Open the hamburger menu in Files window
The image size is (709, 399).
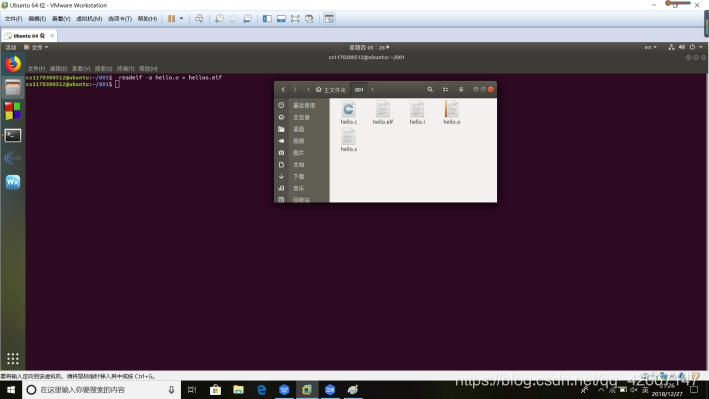pos(461,90)
